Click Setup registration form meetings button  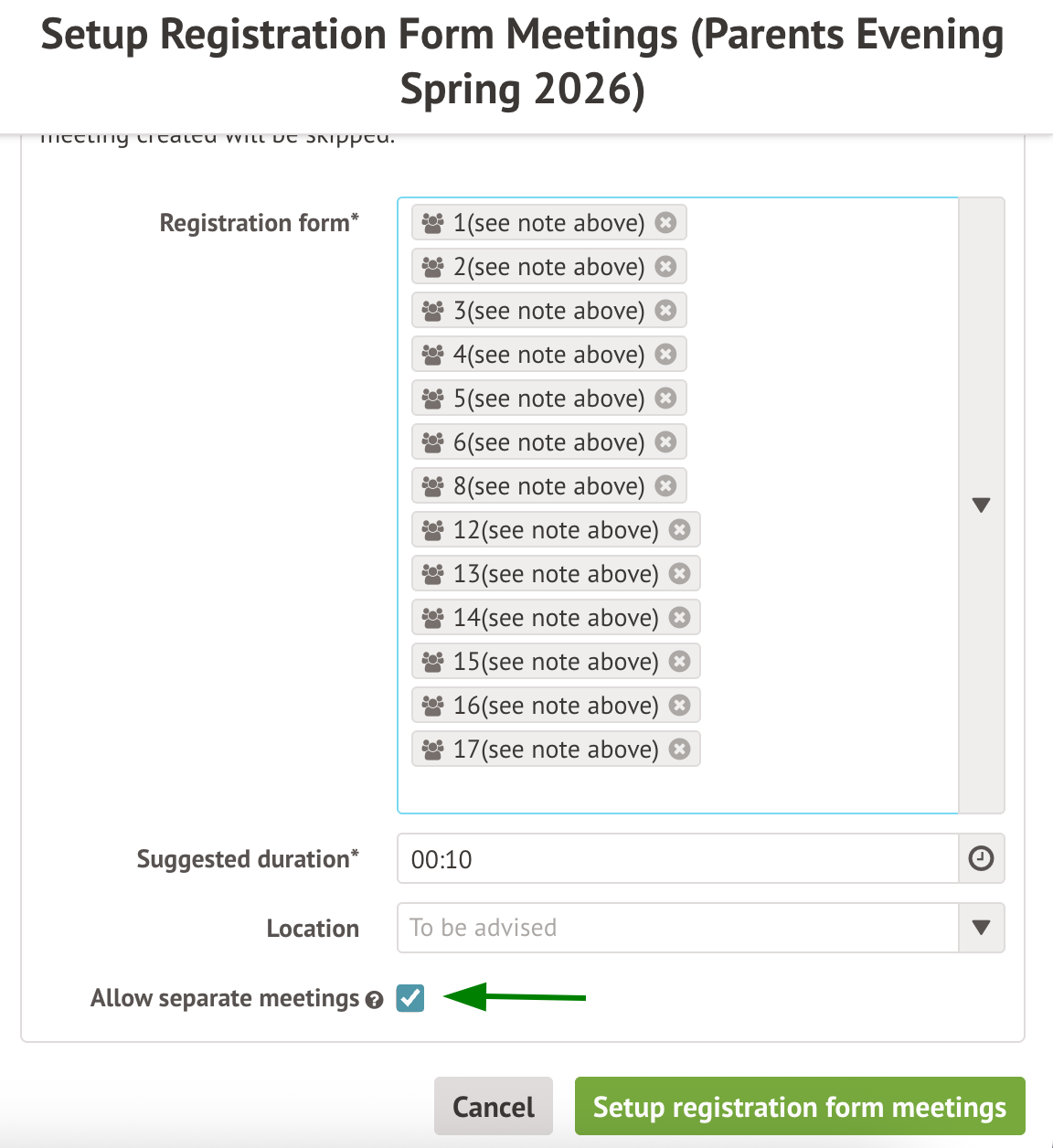800,1106
